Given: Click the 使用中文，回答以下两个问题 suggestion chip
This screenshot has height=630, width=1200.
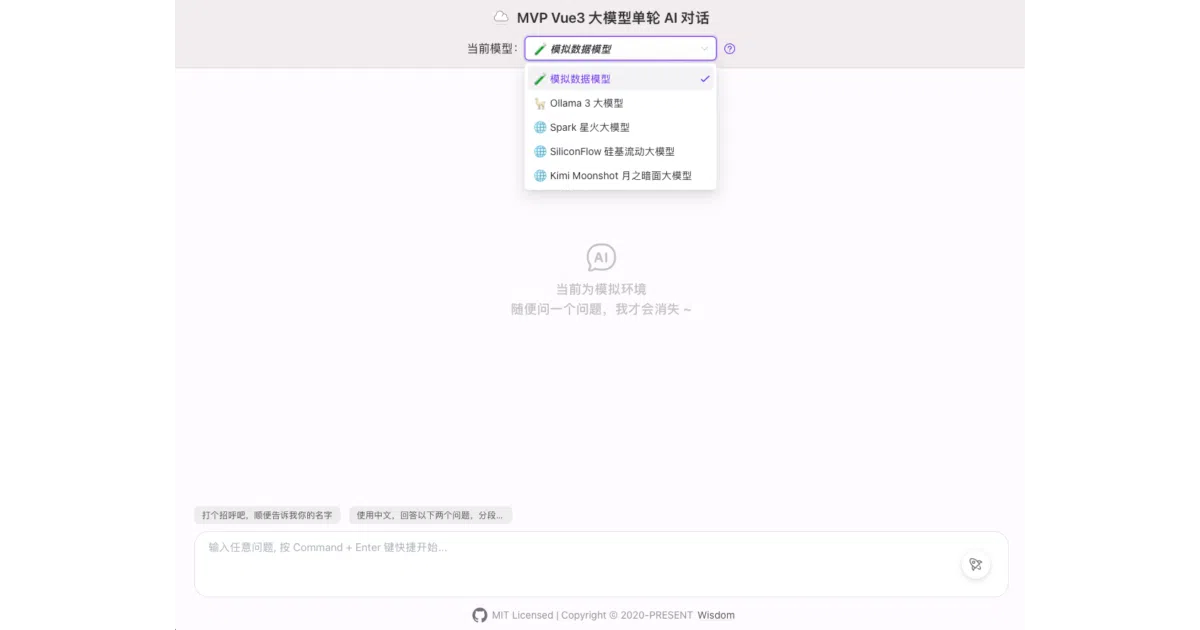Looking at the screenshot, I should point(430,515).
